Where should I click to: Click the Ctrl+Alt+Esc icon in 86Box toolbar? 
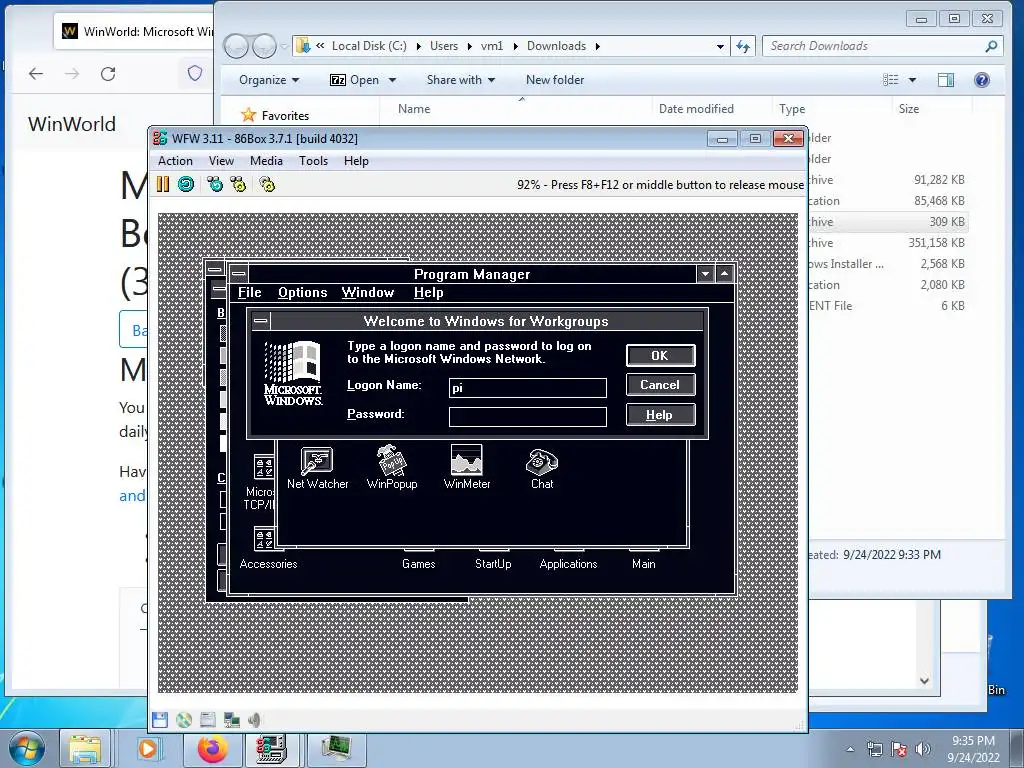coord(238,185)
